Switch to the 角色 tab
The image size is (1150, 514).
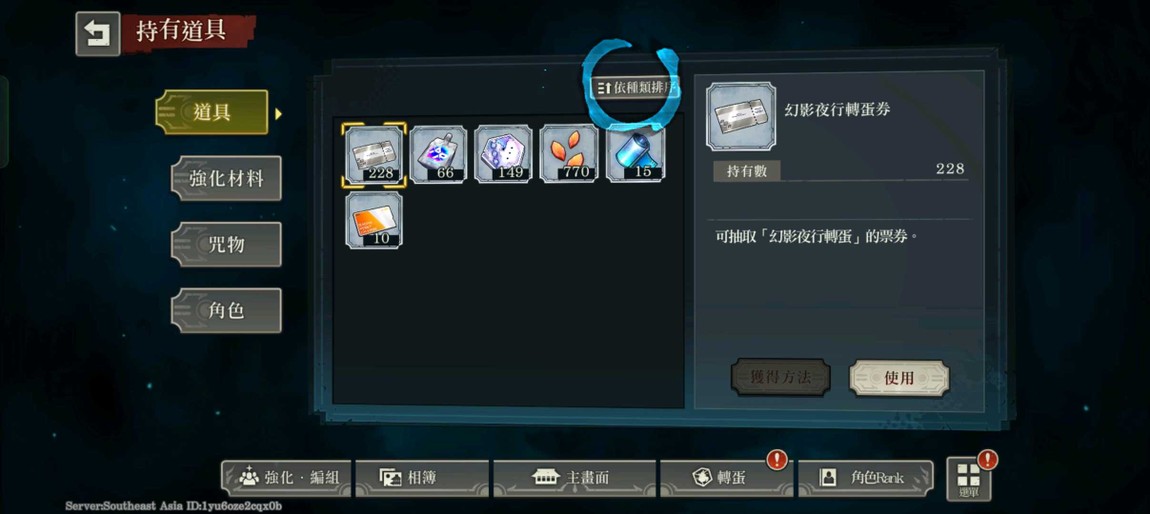pos(226,310)
